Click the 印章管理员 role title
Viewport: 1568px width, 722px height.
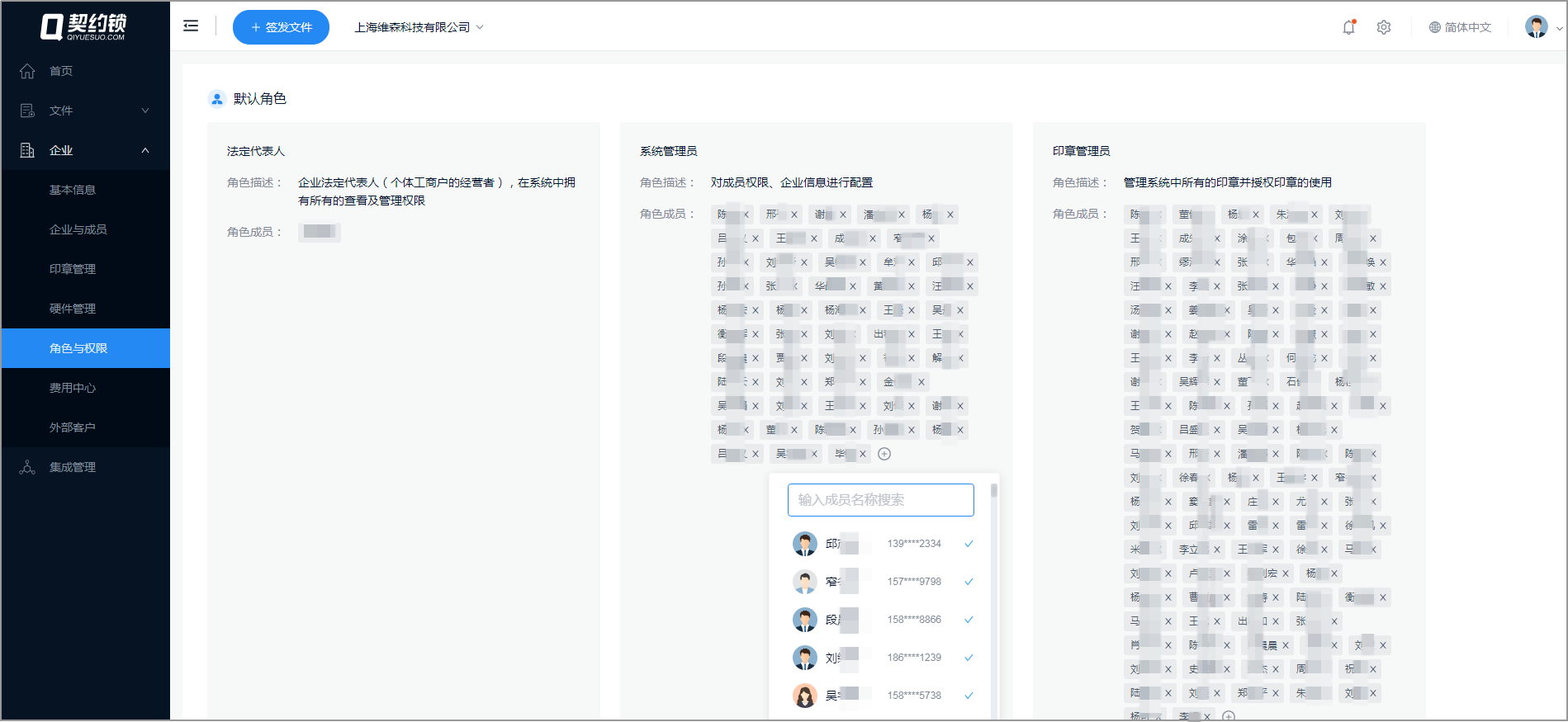coord(1082,151)
